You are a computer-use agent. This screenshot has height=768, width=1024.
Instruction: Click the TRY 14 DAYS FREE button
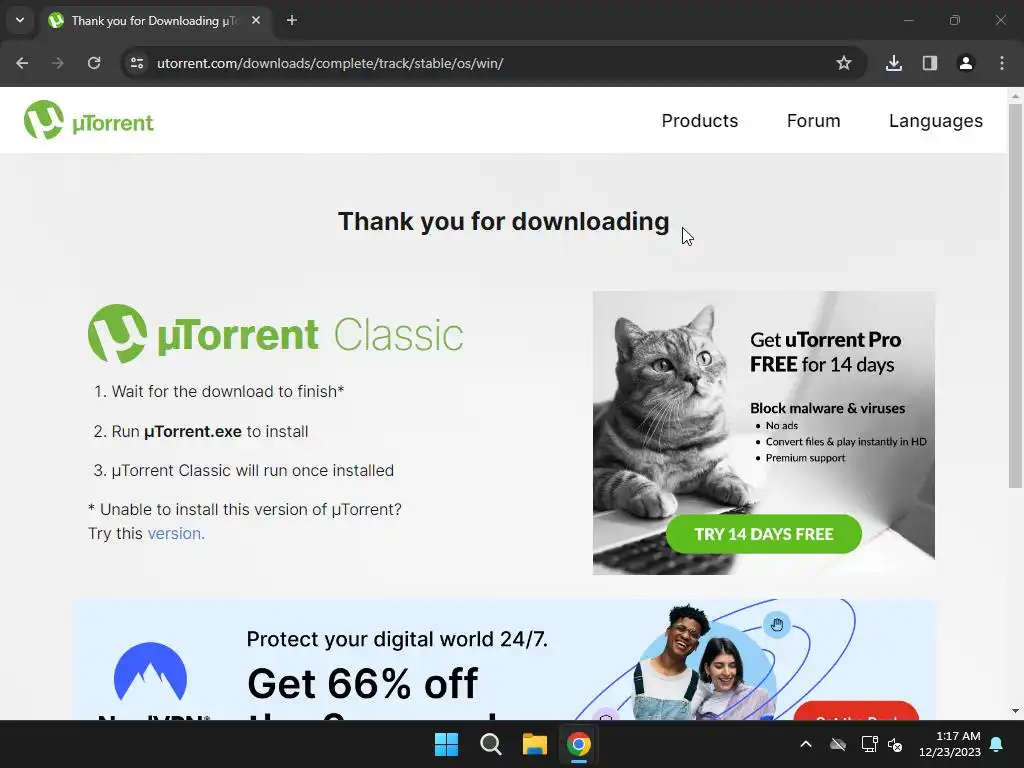click(763, 534)
